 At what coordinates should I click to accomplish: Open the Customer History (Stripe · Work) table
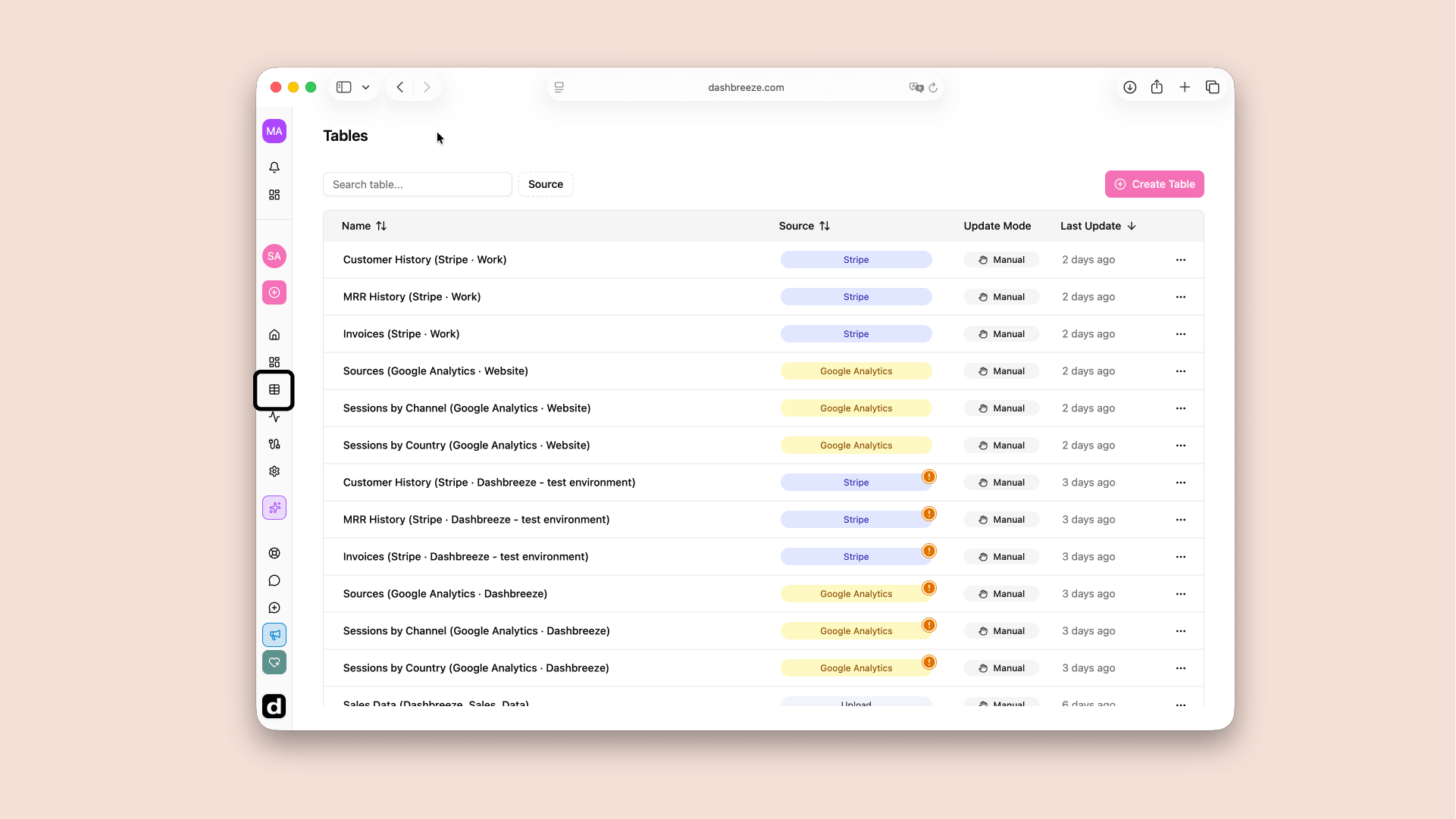[x=424, y=260]
